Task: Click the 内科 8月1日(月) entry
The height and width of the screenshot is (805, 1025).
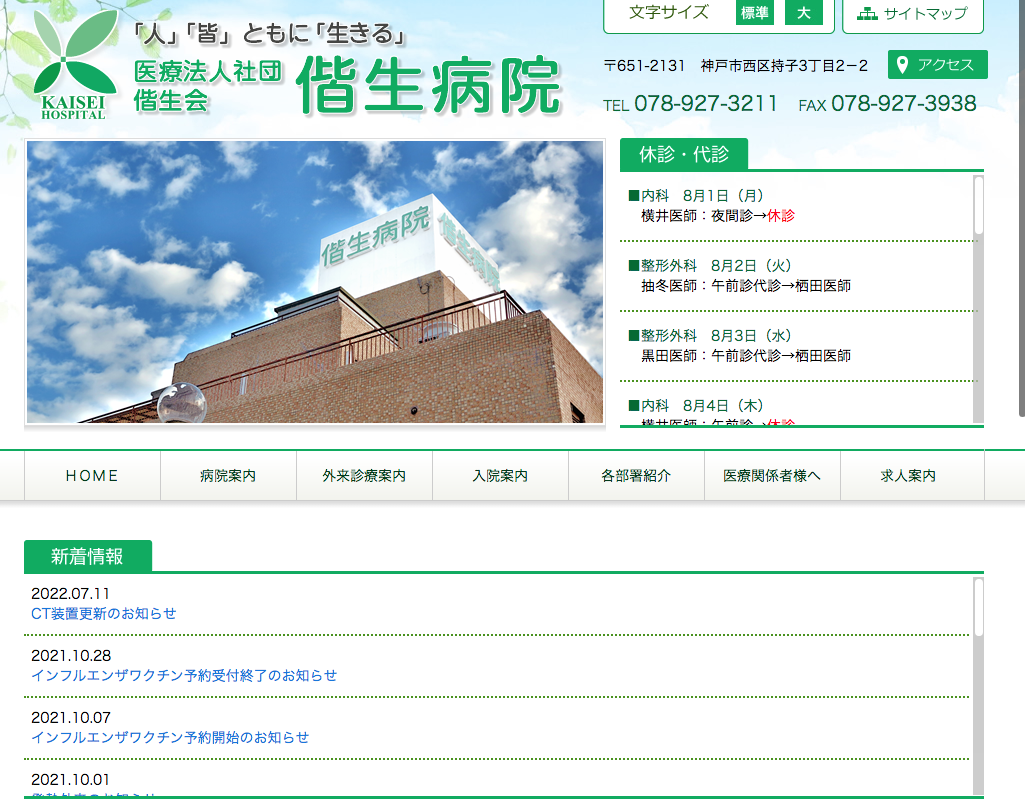Action: 697,196
